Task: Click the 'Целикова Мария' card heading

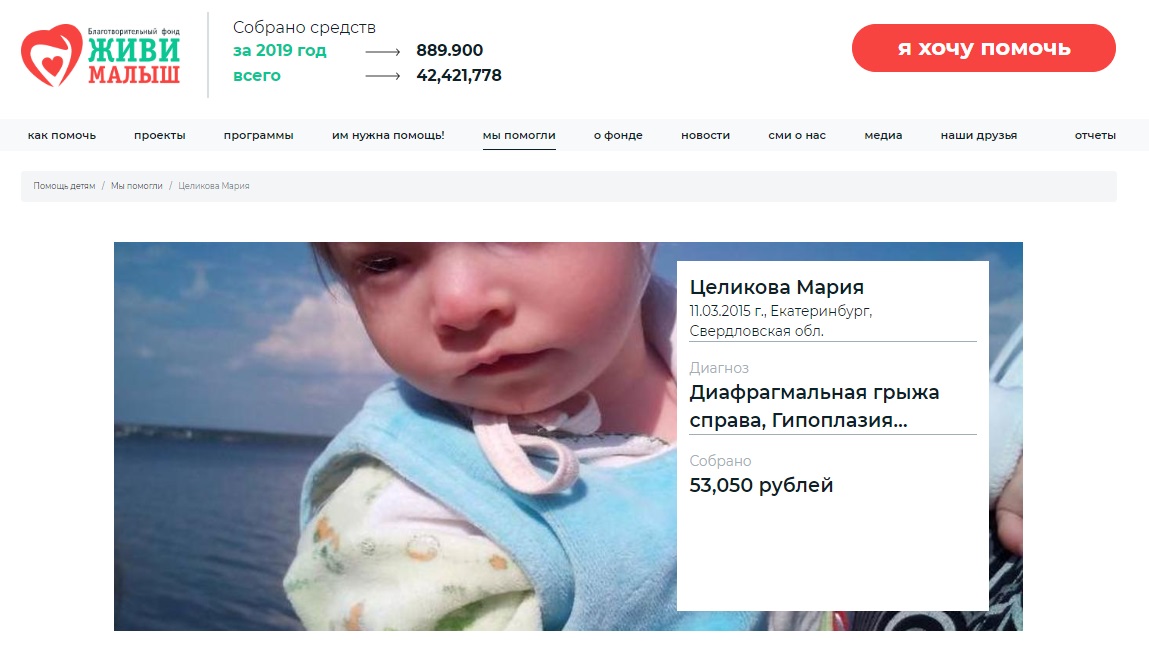Action: coord(777,287)
